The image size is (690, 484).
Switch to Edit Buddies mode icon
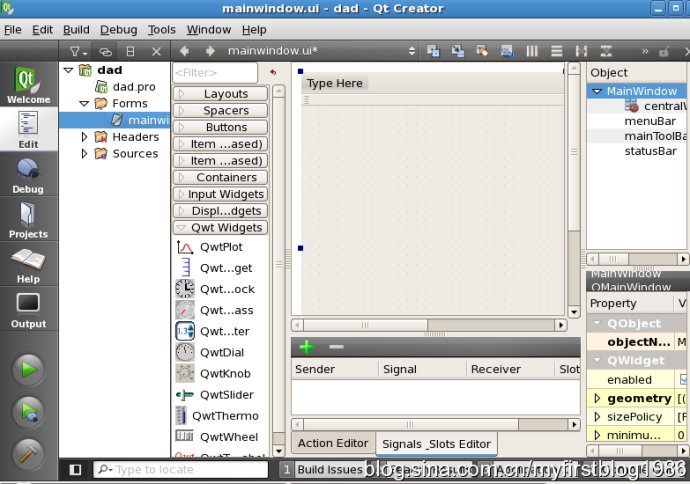click(482, 51)
